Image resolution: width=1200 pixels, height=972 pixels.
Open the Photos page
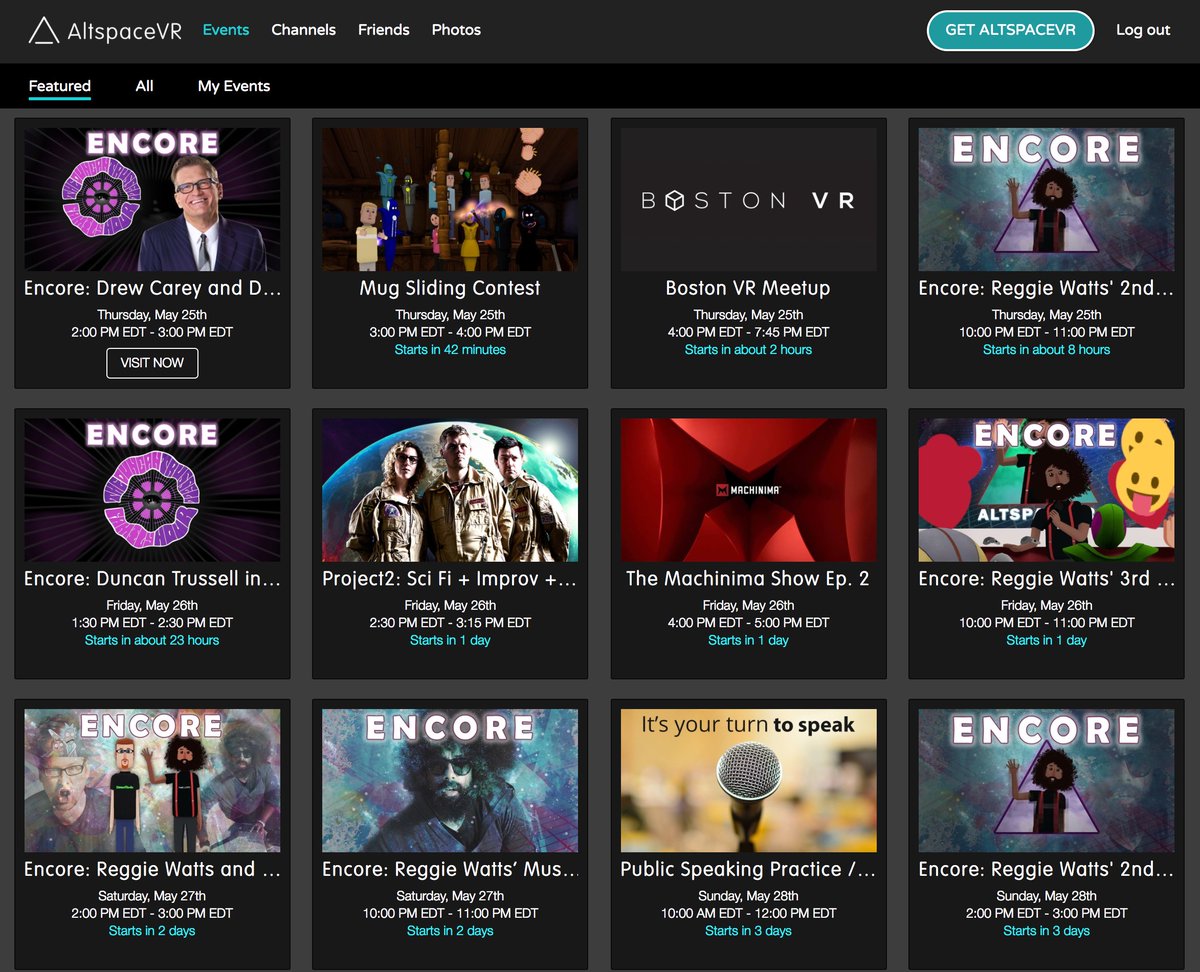point(456,30)
